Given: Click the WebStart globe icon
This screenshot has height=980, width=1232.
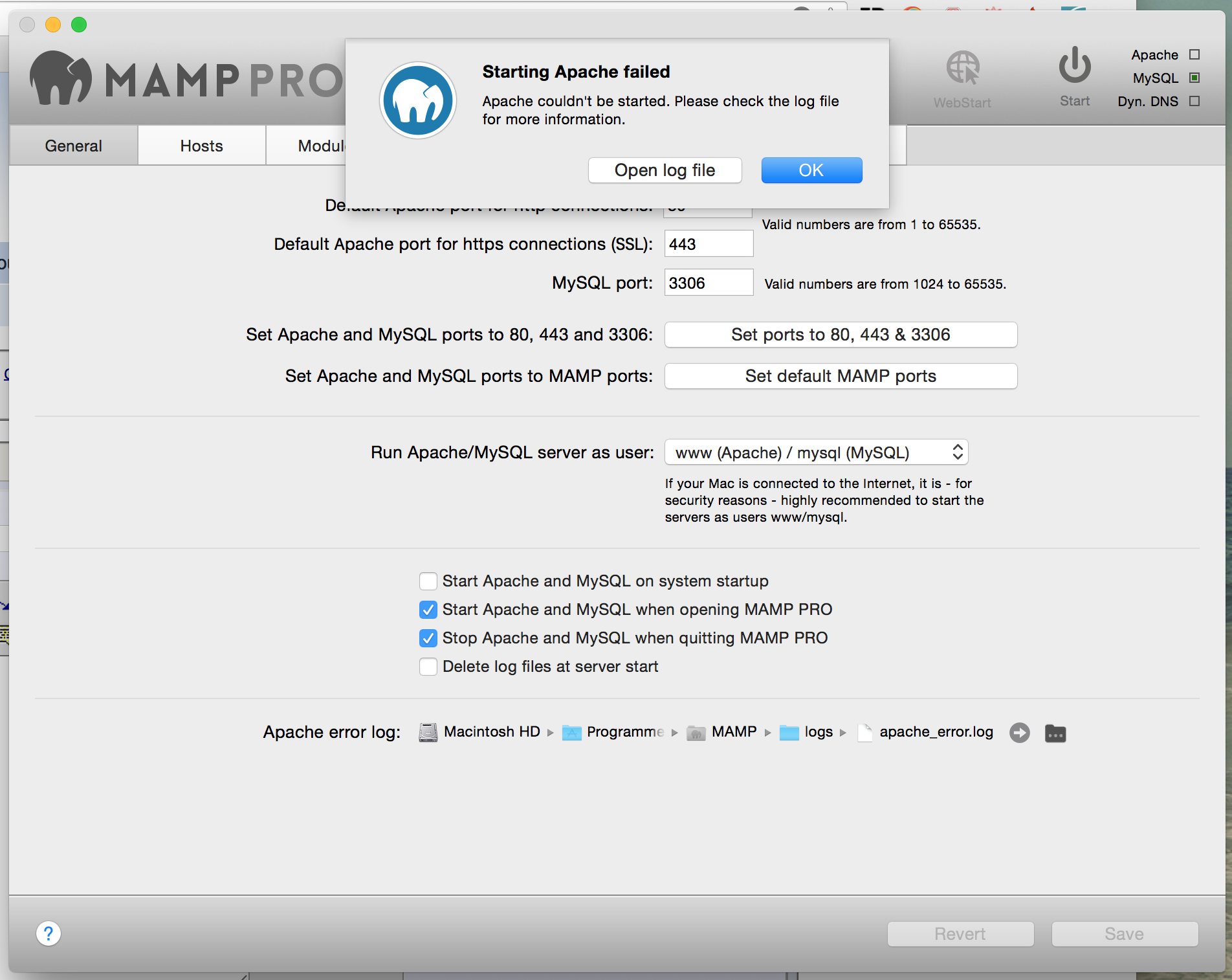Looking at the screenshot, I should tap(963, 68).
